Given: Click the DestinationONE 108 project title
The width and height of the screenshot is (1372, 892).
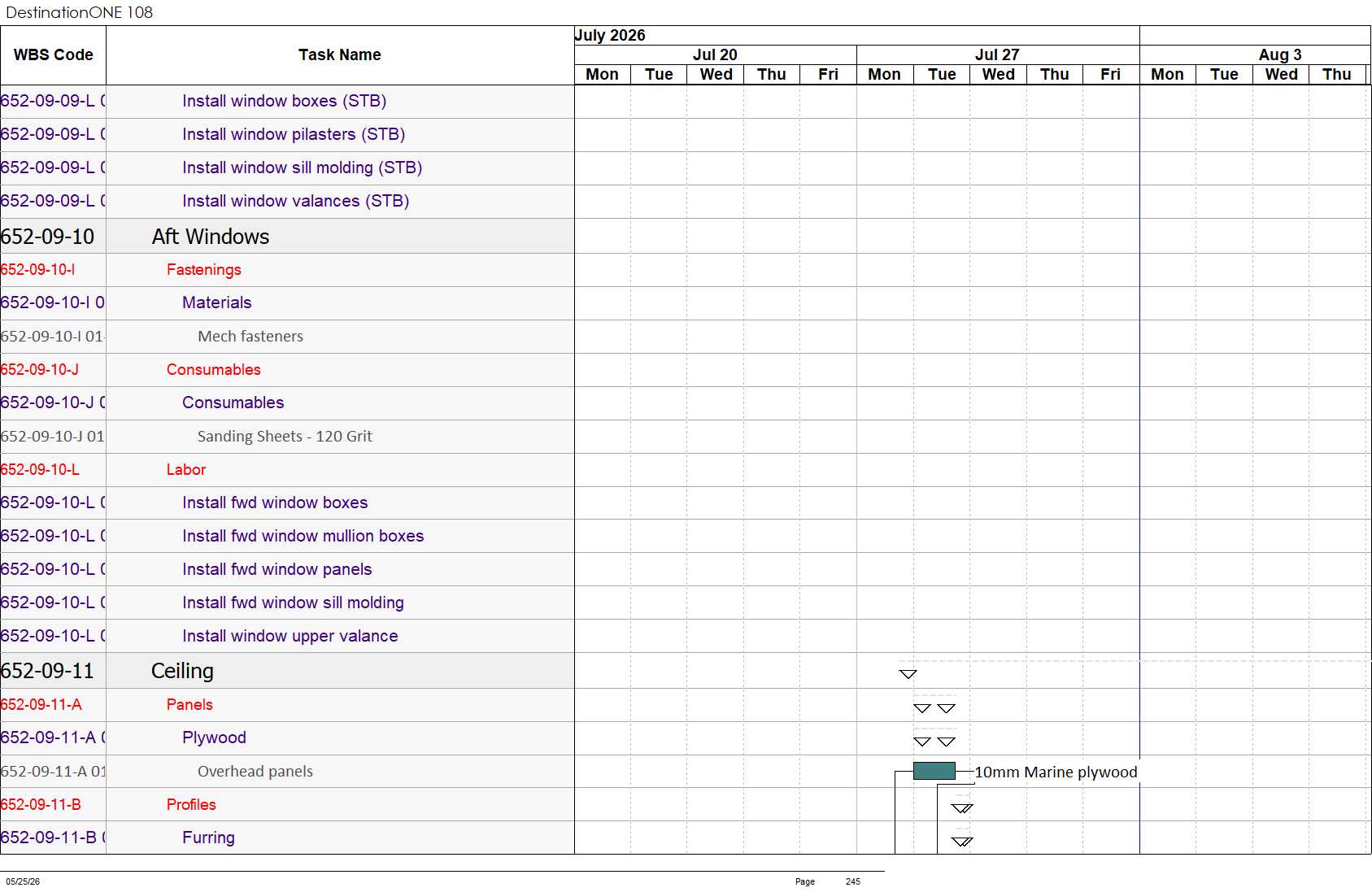Looking at the screenshot, I should [79, 12].
